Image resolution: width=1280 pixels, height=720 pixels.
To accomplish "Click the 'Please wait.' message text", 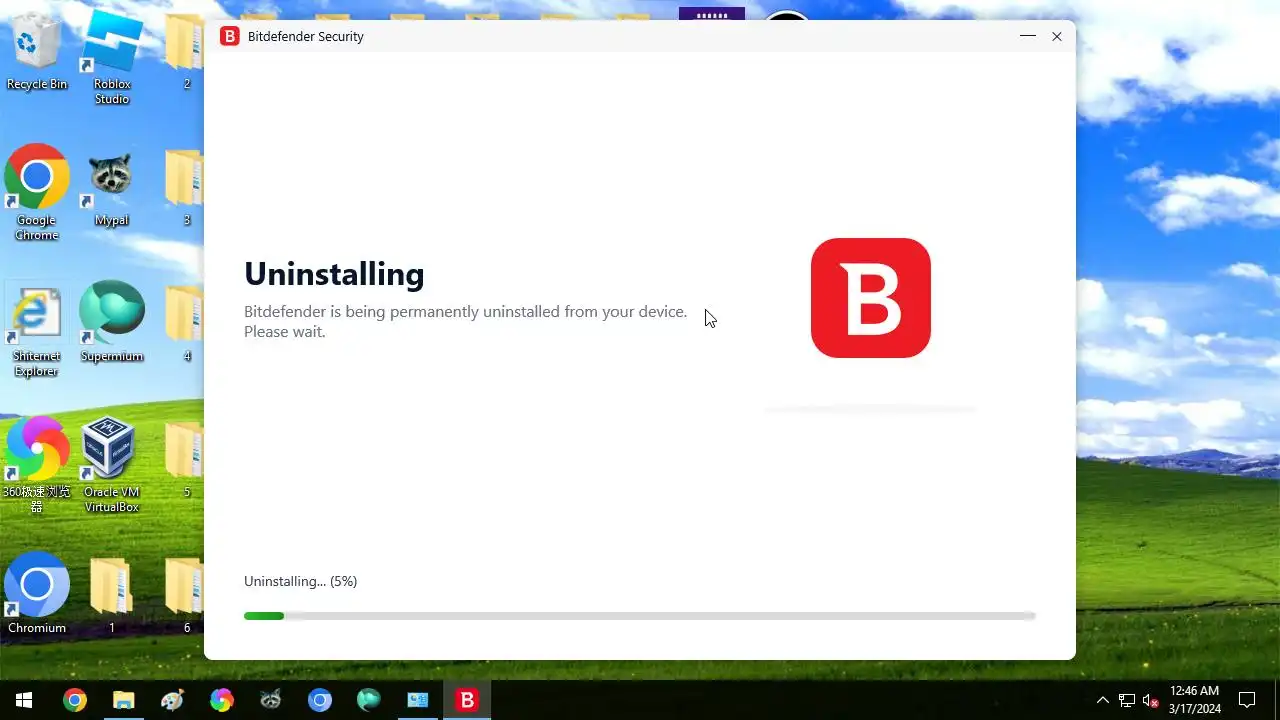I will click(x=285, y=332).
